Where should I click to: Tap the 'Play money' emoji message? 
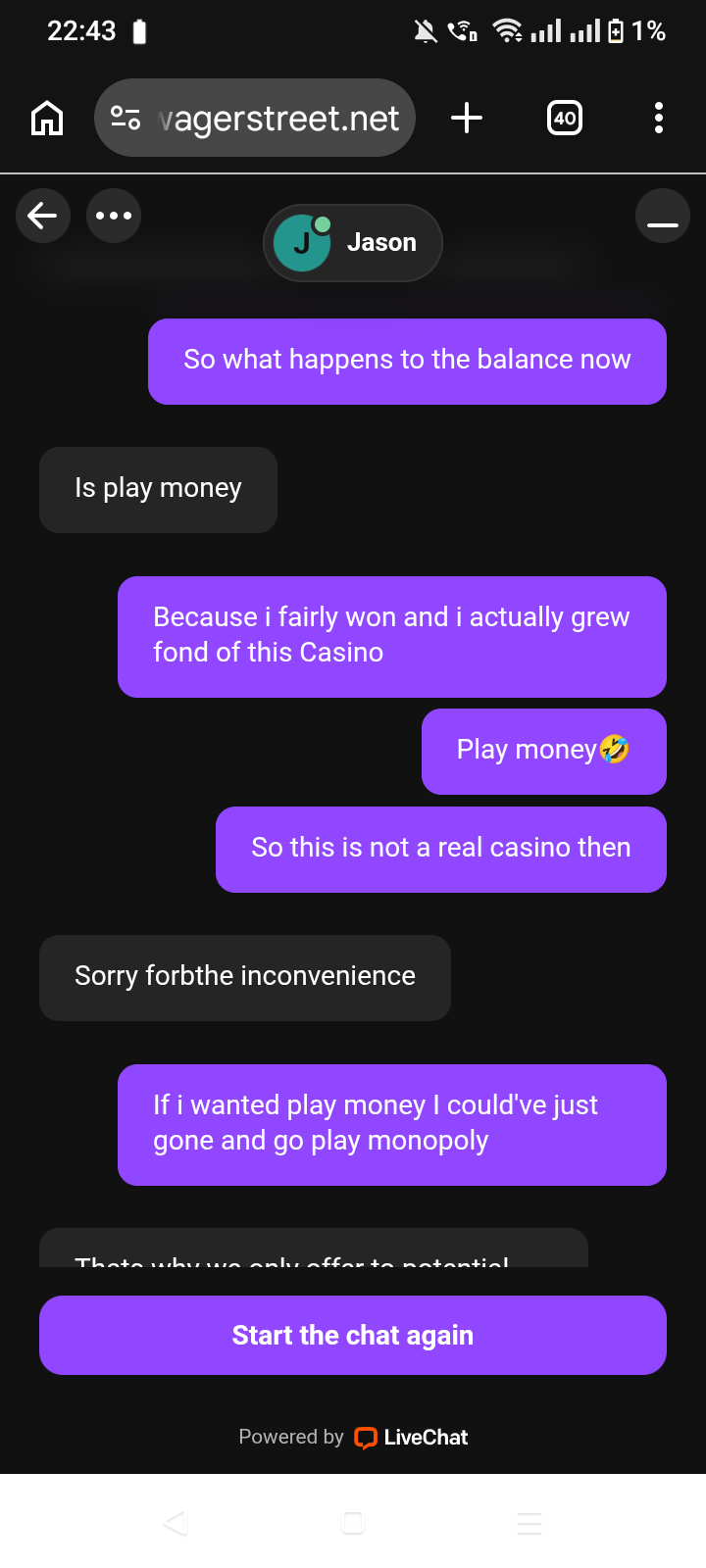[544, 752]
